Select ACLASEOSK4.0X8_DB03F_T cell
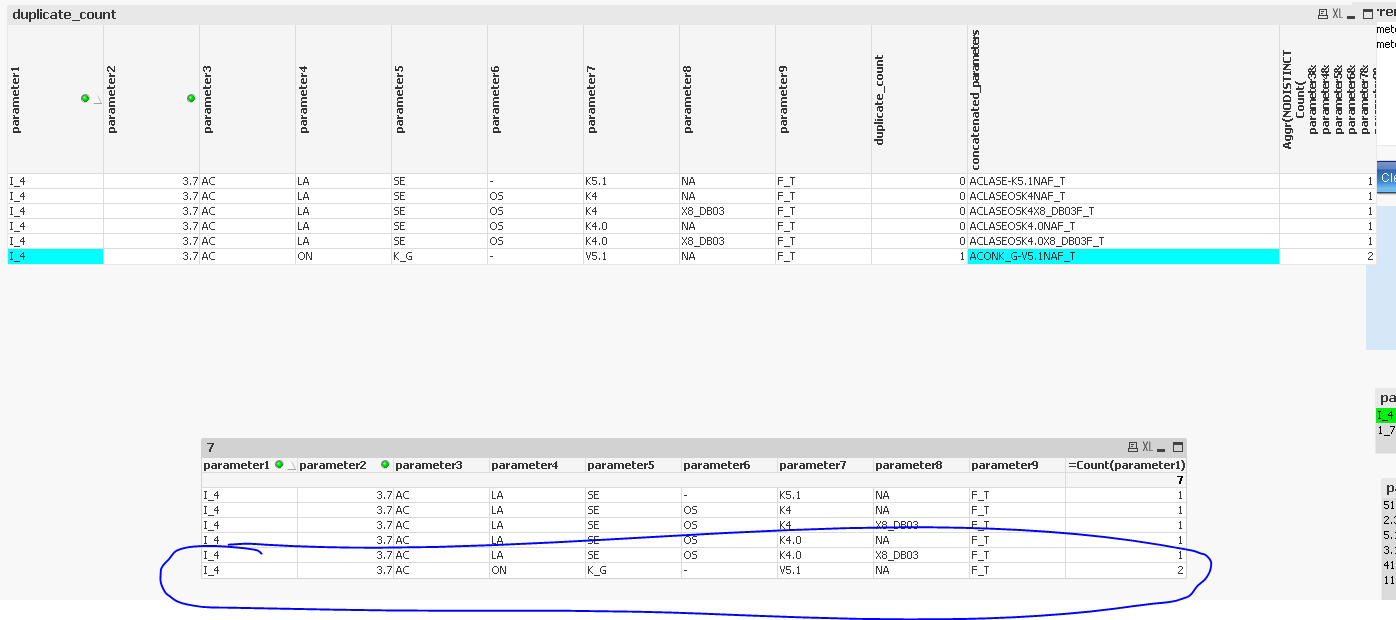 1123,241
